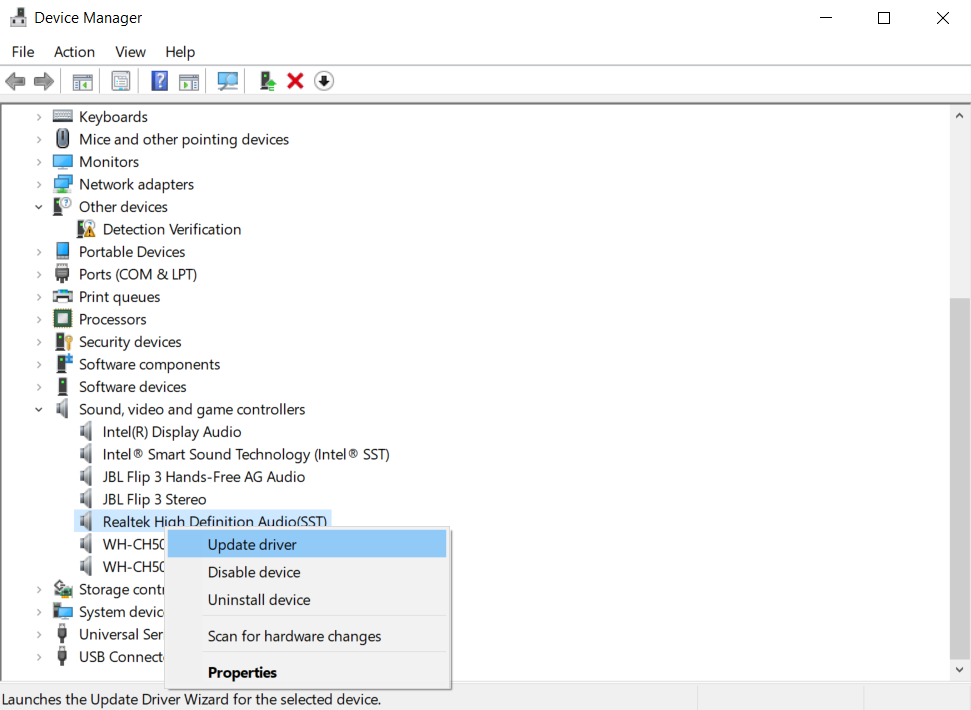Choose Scan for hardware changes menu entry
This screenshot has width=971, height=710.
point(307,636)
